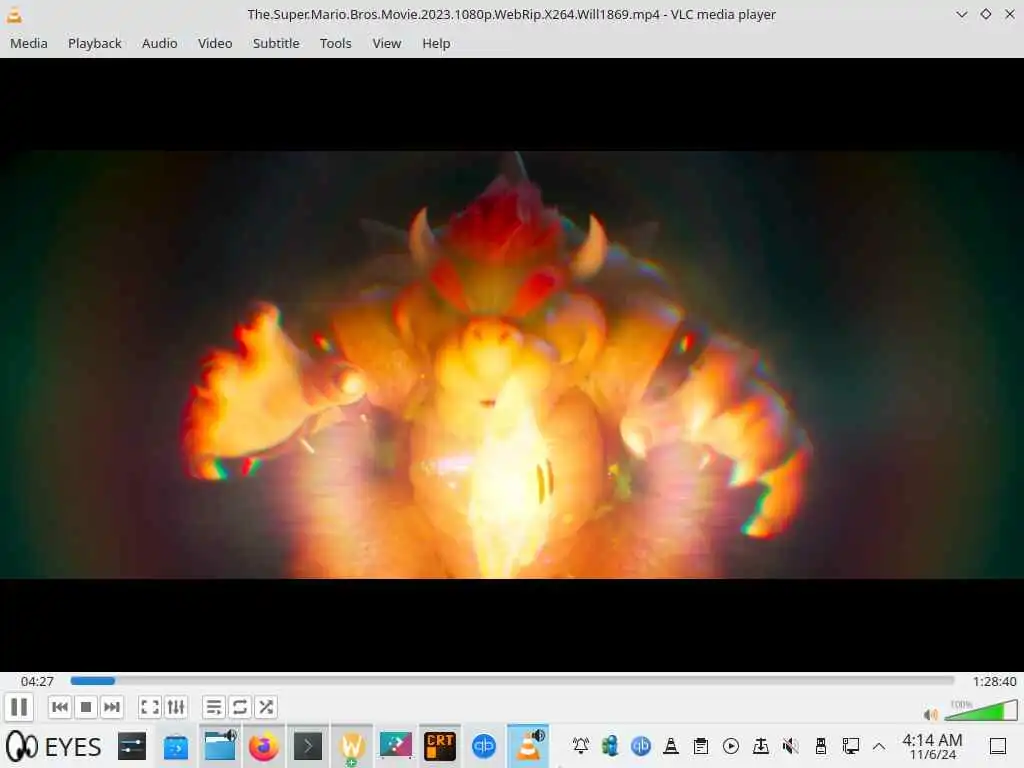Open the yellow W app in taskbar
This screenshot has width=1024, height=768.
pos(351,746)
